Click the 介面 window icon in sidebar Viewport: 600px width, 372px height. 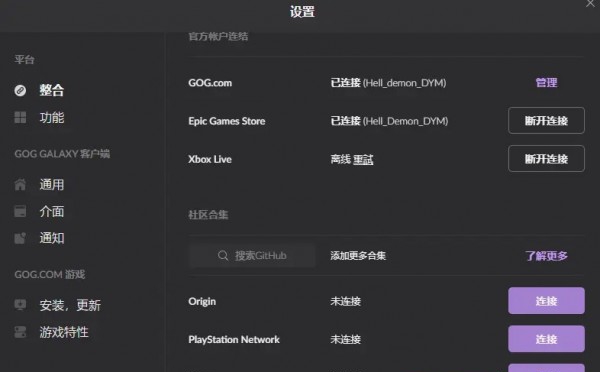point(20,211)
